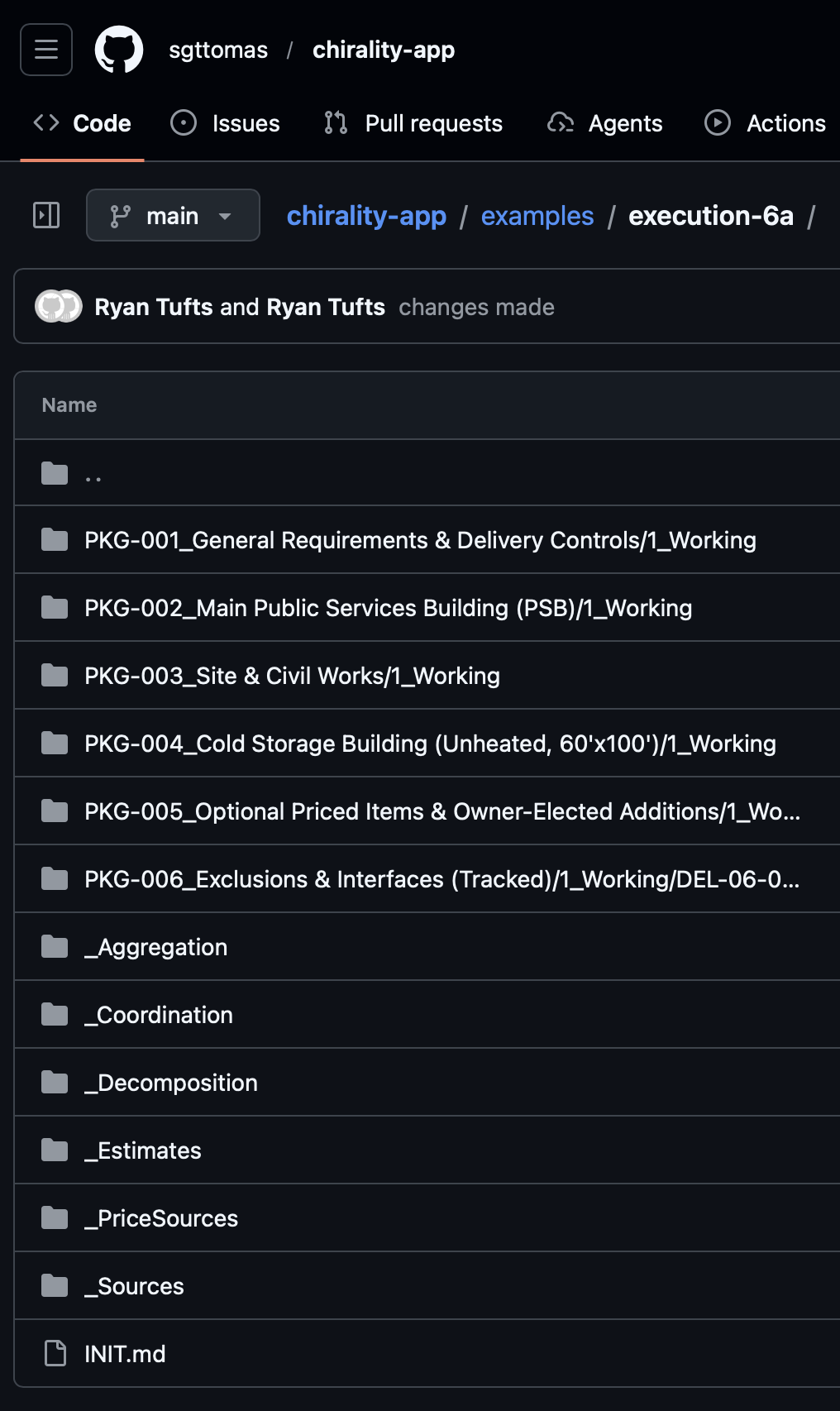Switch to the Pull requests tab
Image resolution: width=840 pixels, height=1411 pixels.
[x=413, y=123]
